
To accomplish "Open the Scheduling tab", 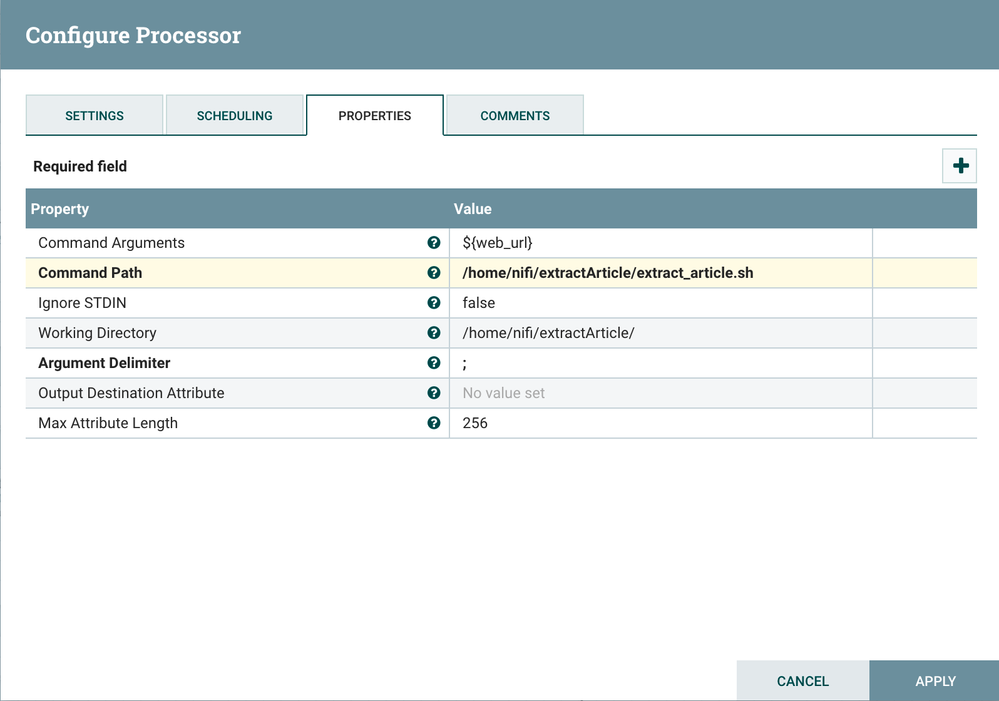I will (x=234, y=116).
